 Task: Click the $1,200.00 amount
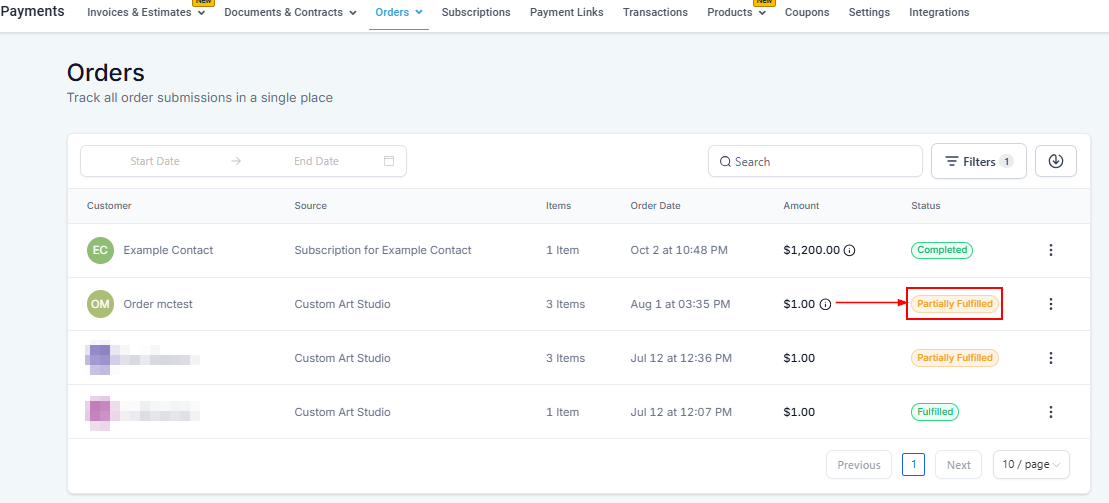pyautogui.click(x=812, y=250)
